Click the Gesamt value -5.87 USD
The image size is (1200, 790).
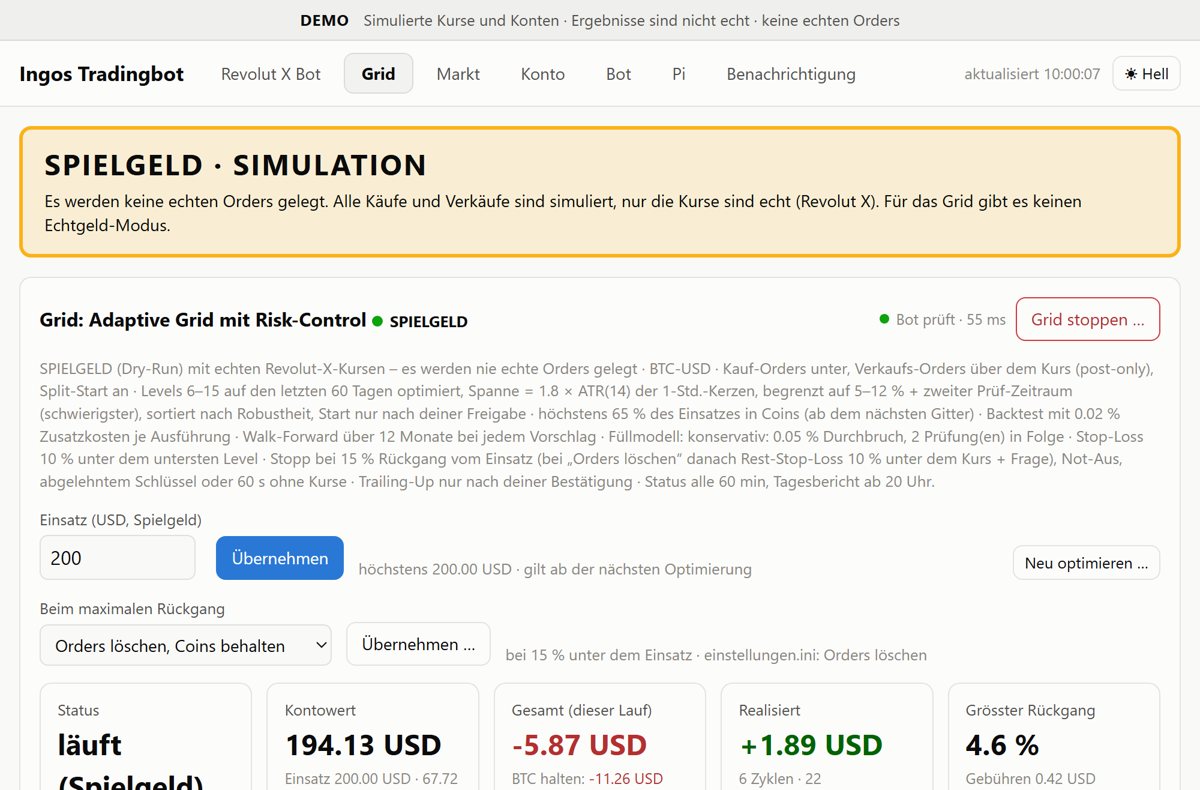point(579,745)
